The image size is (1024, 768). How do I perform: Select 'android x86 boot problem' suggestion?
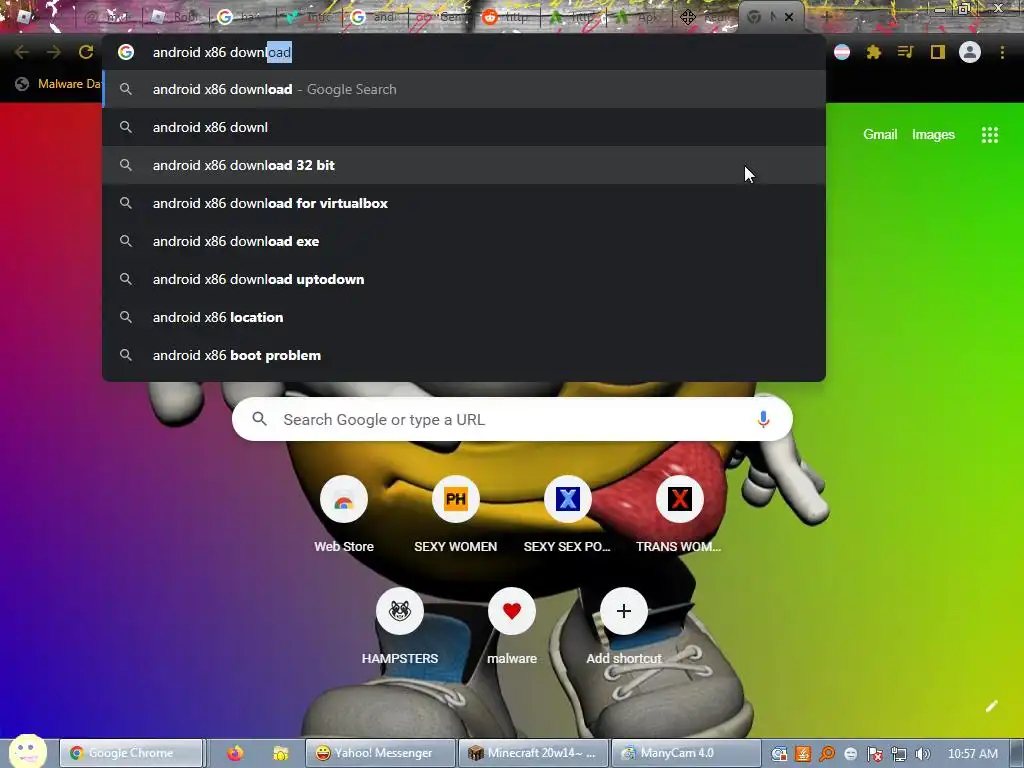(x=464, y=355)
